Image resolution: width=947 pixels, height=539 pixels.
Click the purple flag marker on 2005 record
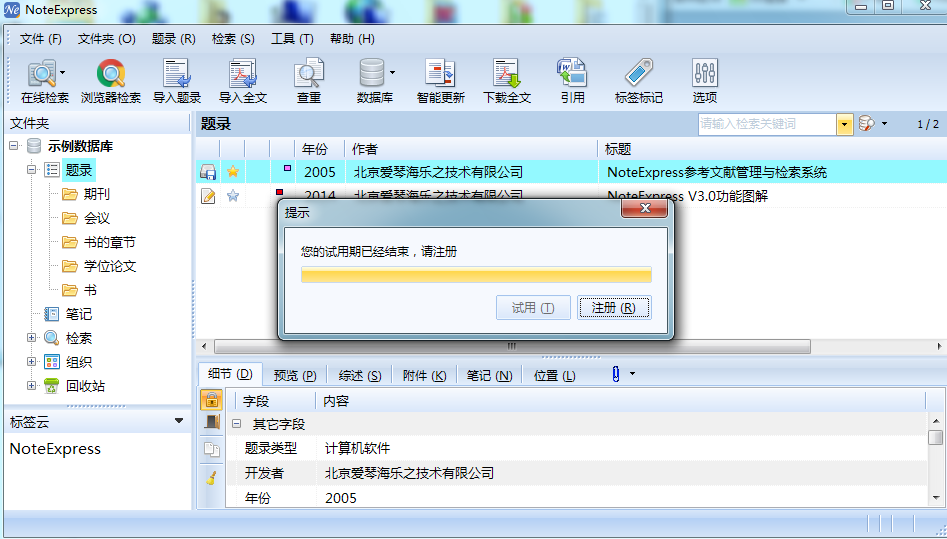287,168
